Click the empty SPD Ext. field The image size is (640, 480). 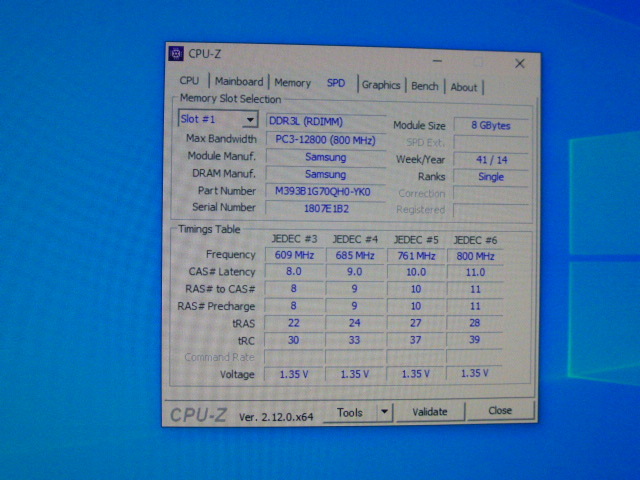[x=491, y=142]
